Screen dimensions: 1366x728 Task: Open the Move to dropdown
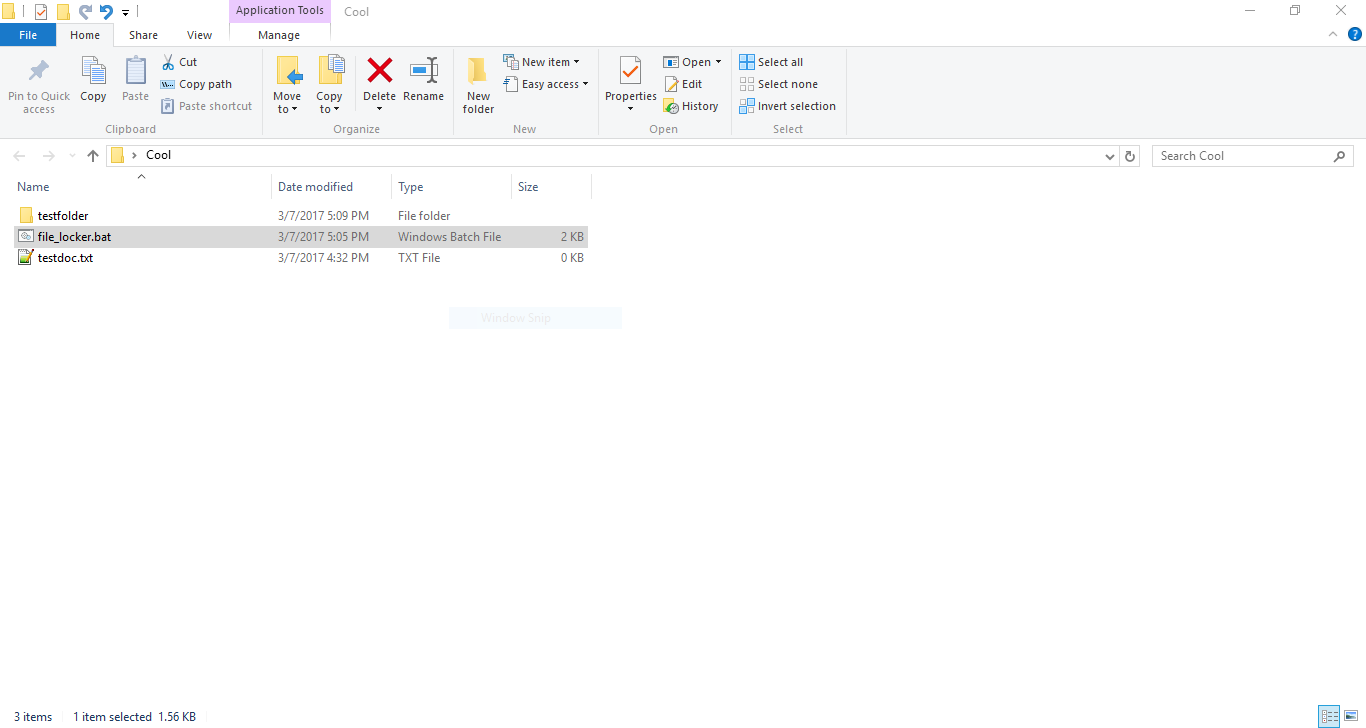pos(287,84)
